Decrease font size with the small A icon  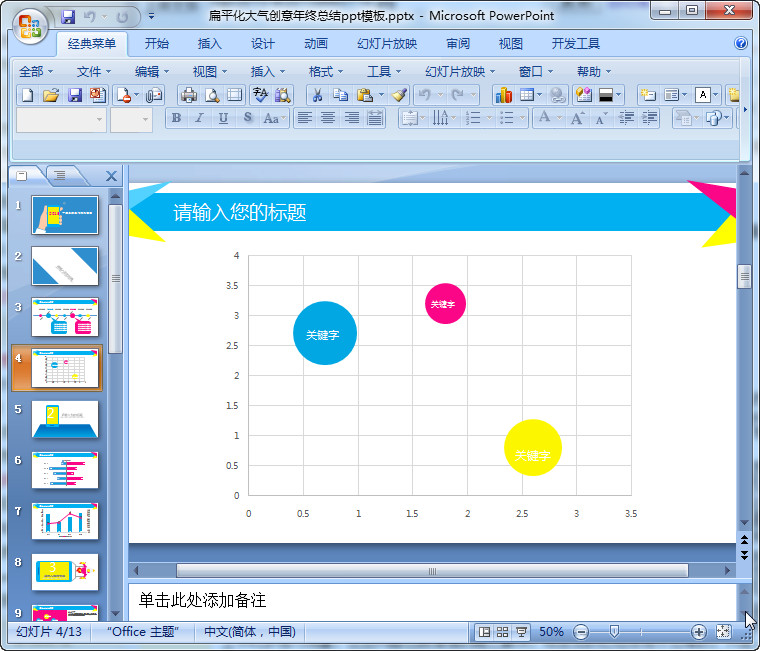pos(601,118)
